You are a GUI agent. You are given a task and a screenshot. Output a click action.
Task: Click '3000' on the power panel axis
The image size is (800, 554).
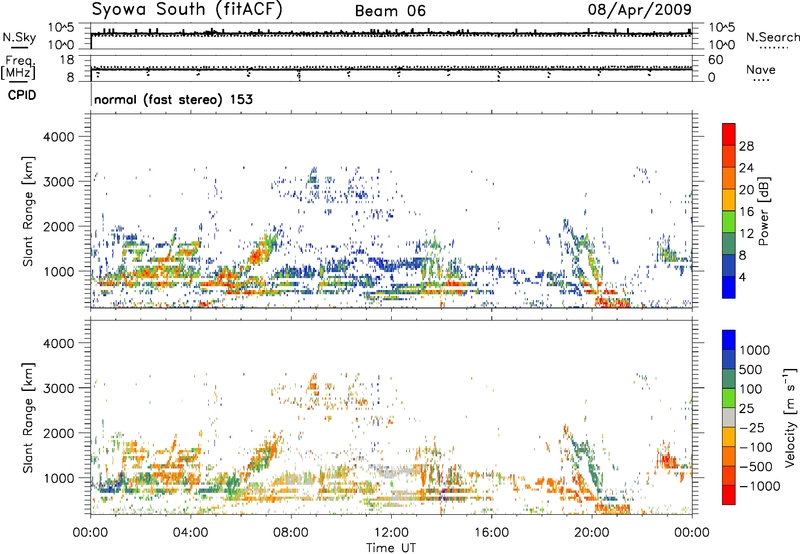[58, 182]
